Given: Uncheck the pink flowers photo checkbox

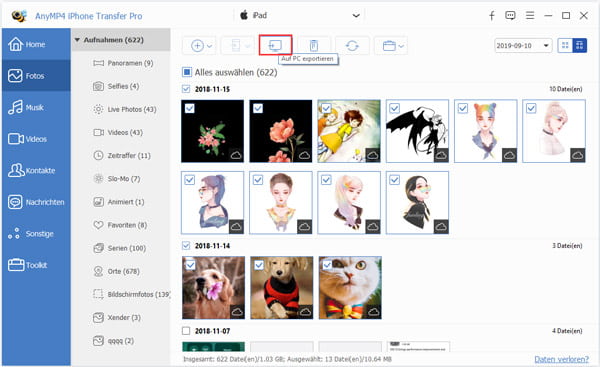Looking at the screenshot, I should tap(189, 108).
